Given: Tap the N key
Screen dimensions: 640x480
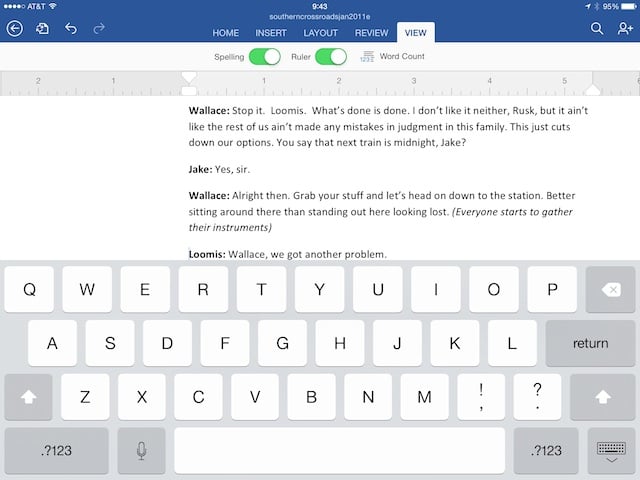Looking at the screenshot, I should 368,397.
